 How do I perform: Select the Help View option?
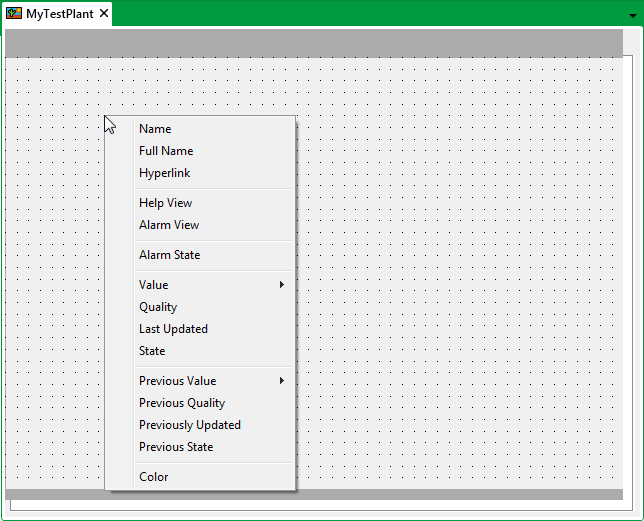(x=165, y=203)
